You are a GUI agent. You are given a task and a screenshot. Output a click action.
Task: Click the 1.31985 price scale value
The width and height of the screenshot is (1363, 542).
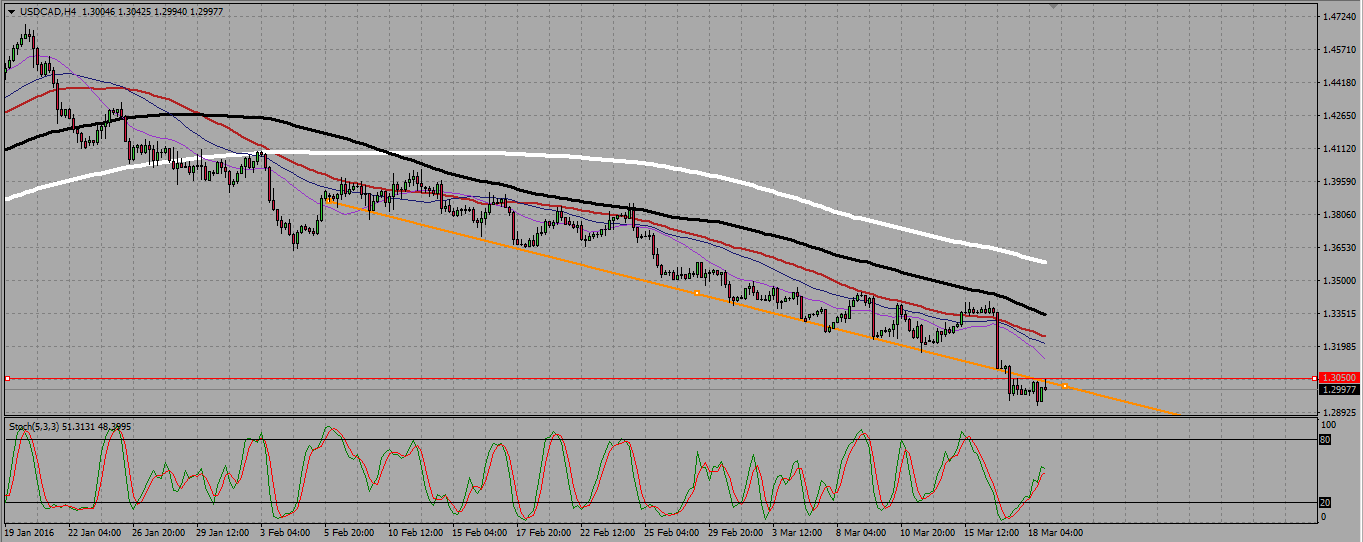1339,347
